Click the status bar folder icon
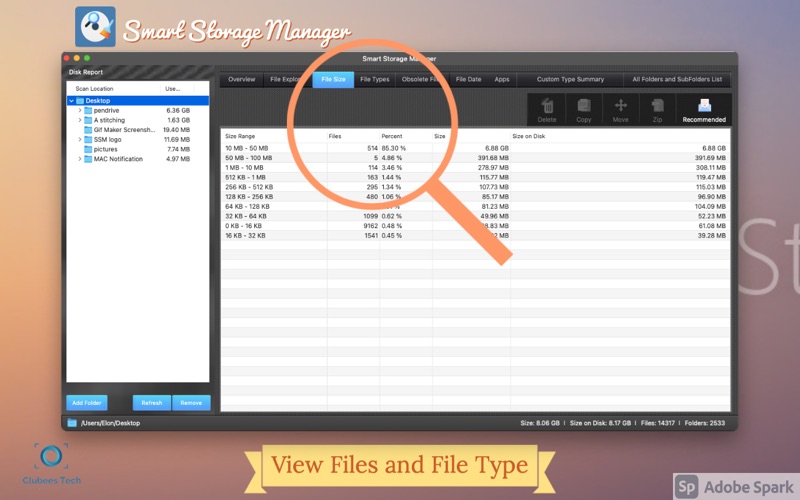The image size is (800, 500). click(x=72, y=423)
